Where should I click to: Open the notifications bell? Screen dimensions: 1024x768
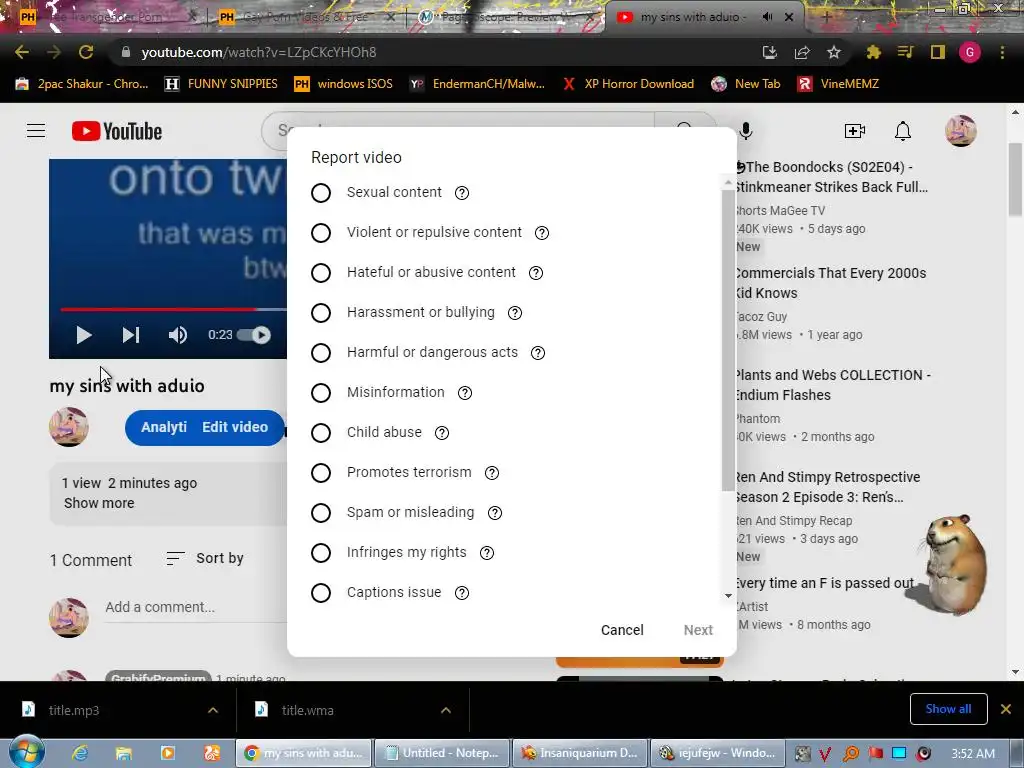point(903,131)
